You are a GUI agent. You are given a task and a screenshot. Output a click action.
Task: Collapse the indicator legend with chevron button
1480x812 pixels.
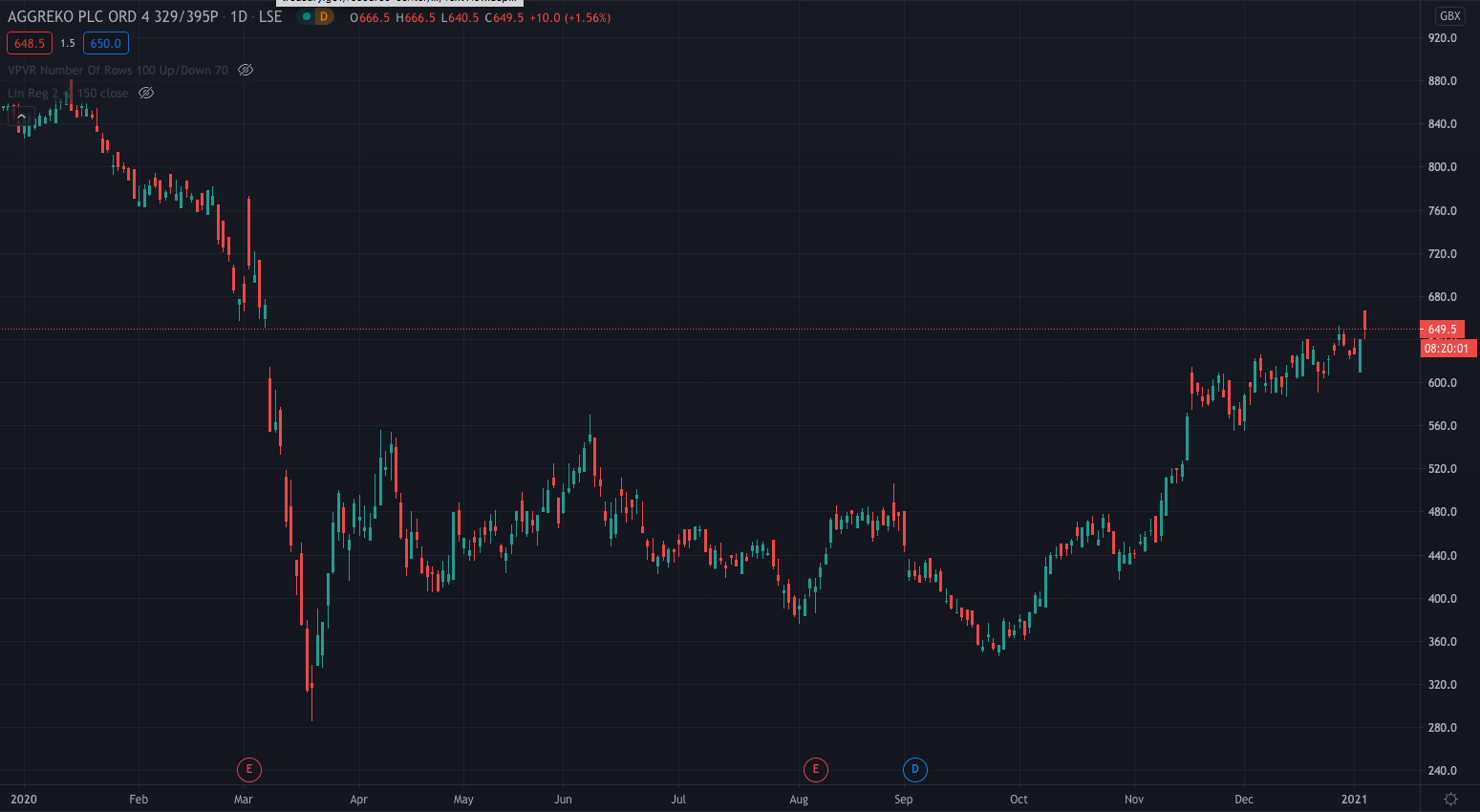click(x=21, y=117)
